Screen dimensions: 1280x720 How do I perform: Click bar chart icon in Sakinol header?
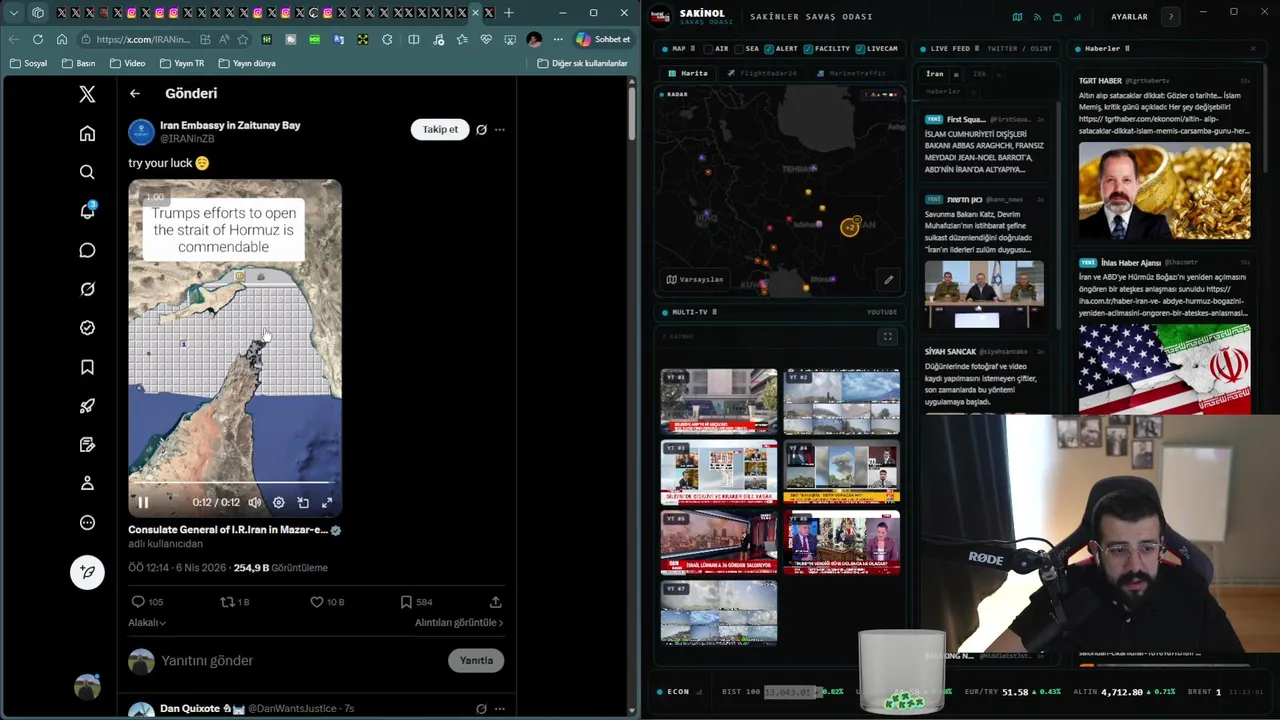(1077, 17)
